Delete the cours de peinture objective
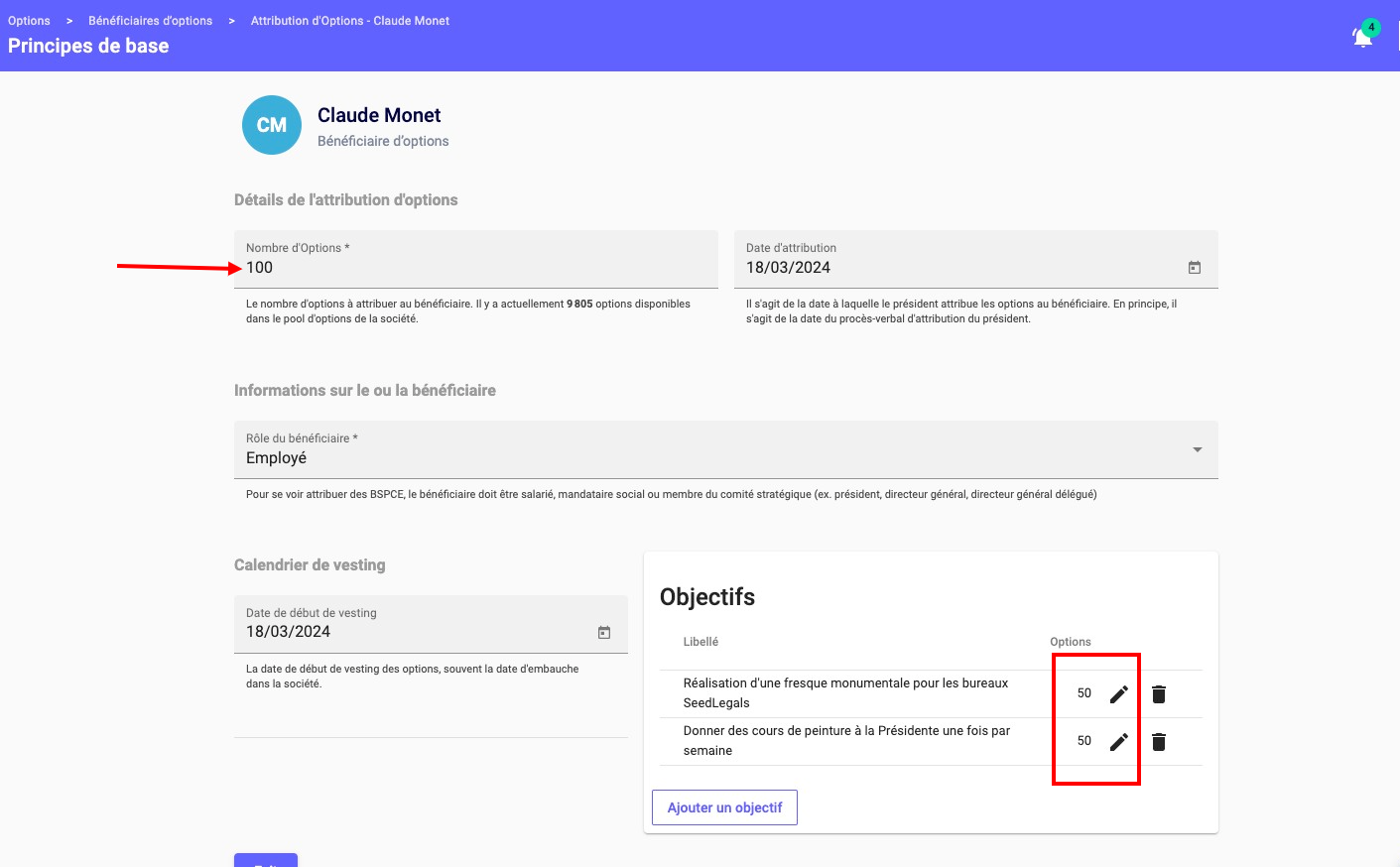Screen dimensions: 1400x867 1158,742
